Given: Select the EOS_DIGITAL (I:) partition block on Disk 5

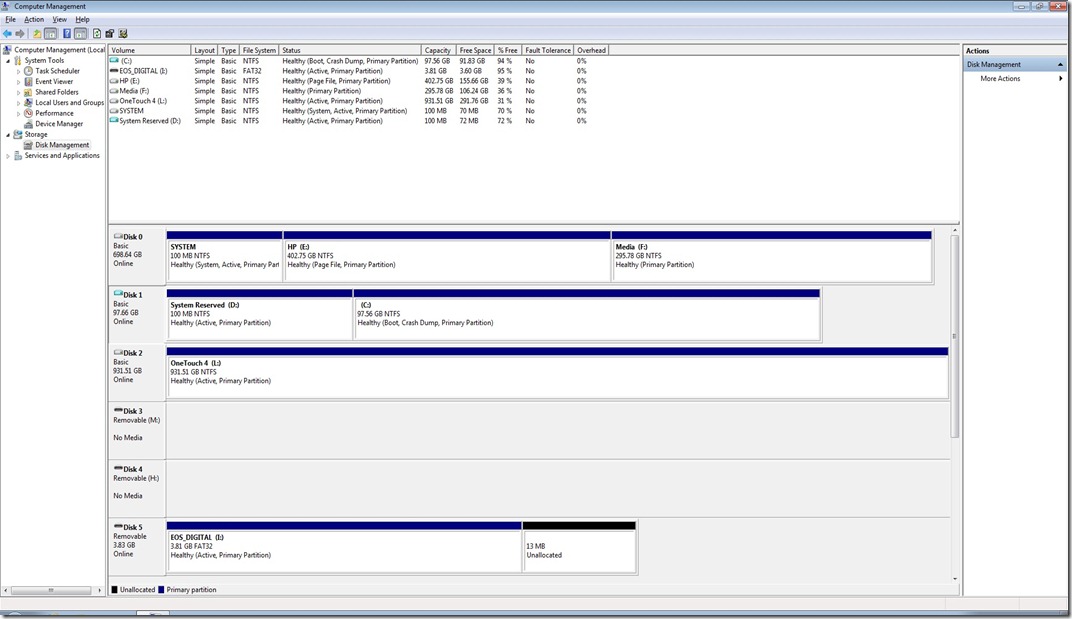Looking at the screenshot, I should pos(345,547).
